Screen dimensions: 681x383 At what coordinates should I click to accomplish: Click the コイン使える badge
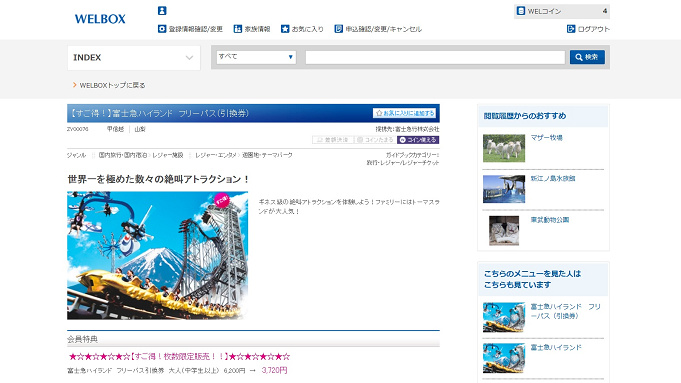coord(418,140)
